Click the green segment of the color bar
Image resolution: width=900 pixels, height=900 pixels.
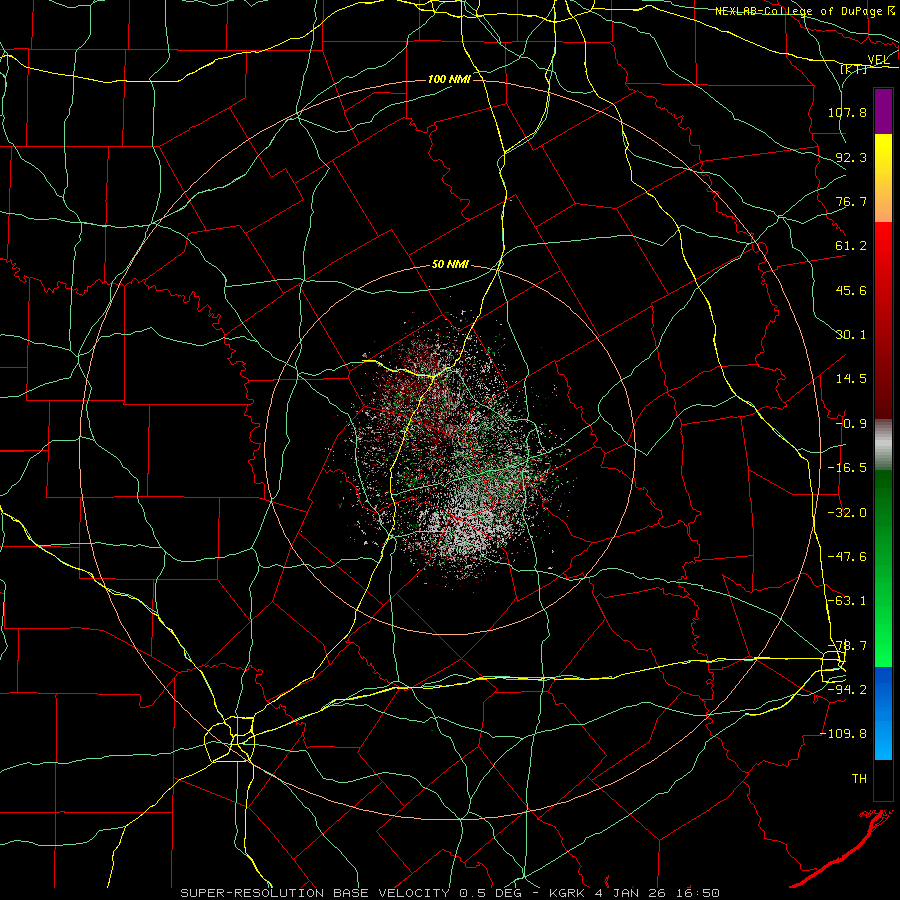883,568
